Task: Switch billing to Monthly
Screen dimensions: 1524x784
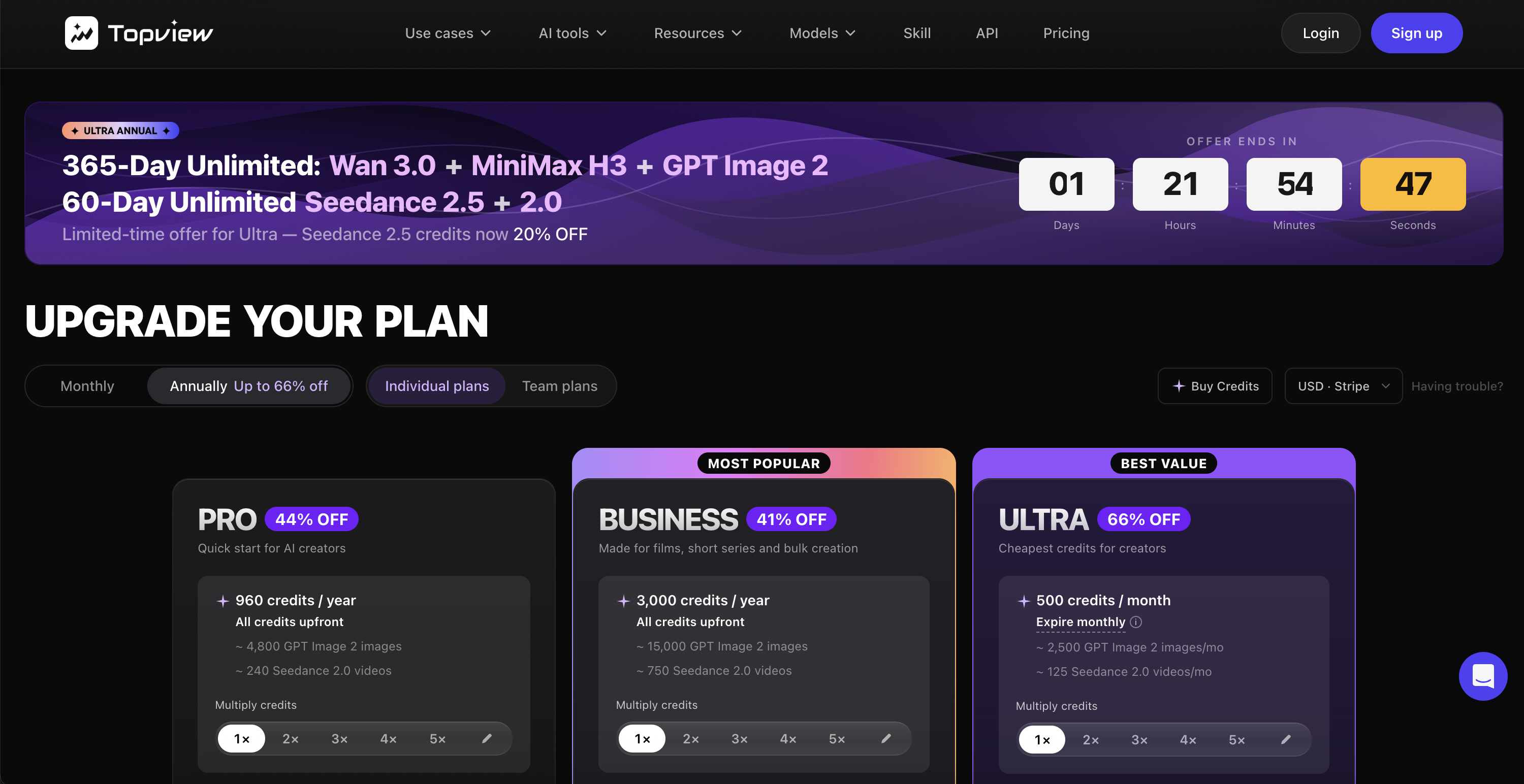Action: pos(87,386)
